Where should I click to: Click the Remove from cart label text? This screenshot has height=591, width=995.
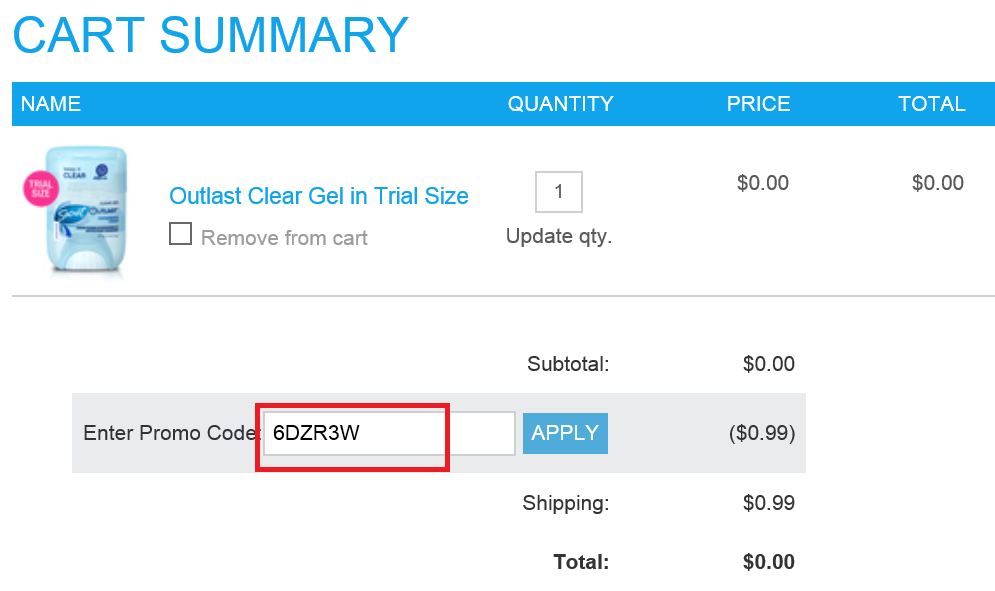click(x=284, y=237)
